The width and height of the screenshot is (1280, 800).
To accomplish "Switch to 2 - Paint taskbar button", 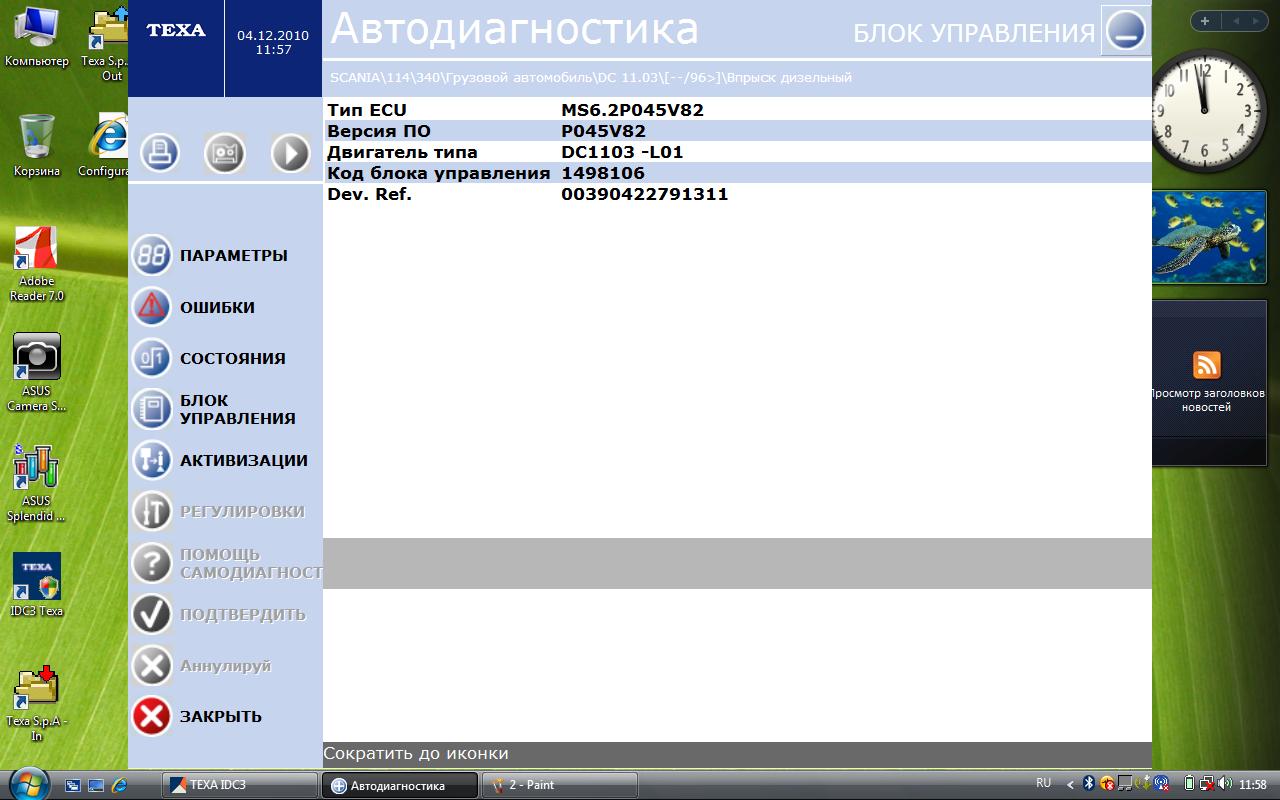I will click(560, 785).
